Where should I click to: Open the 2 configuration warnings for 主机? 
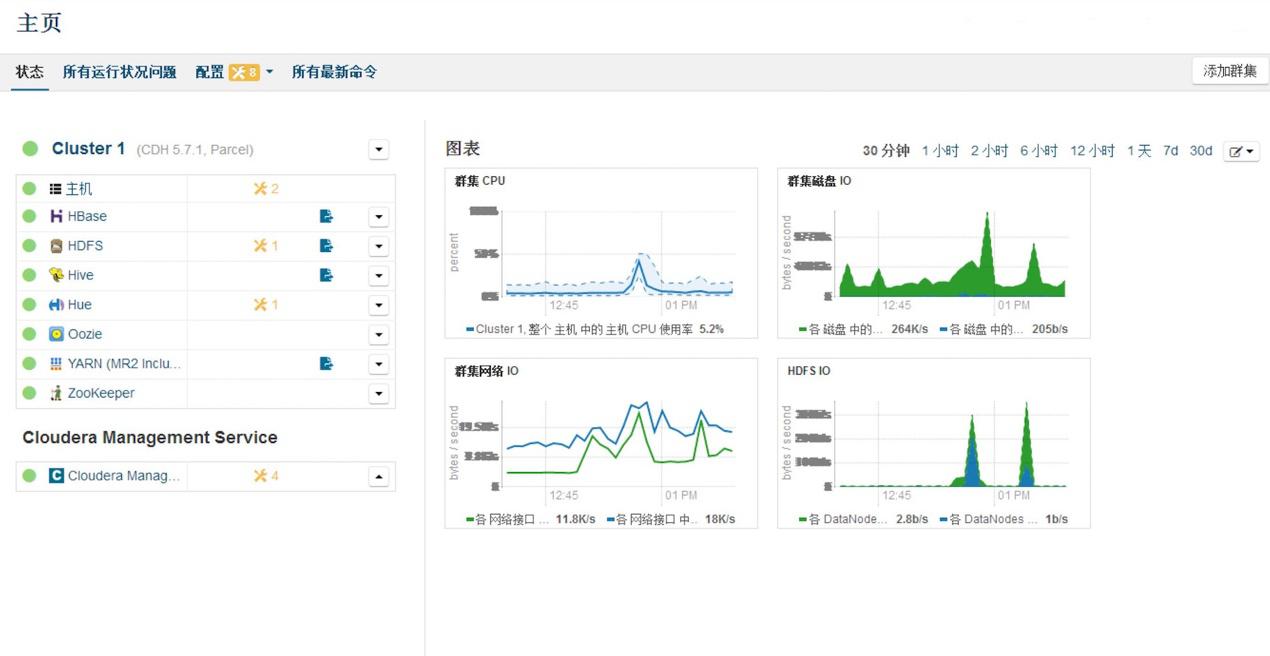[266, 189]
